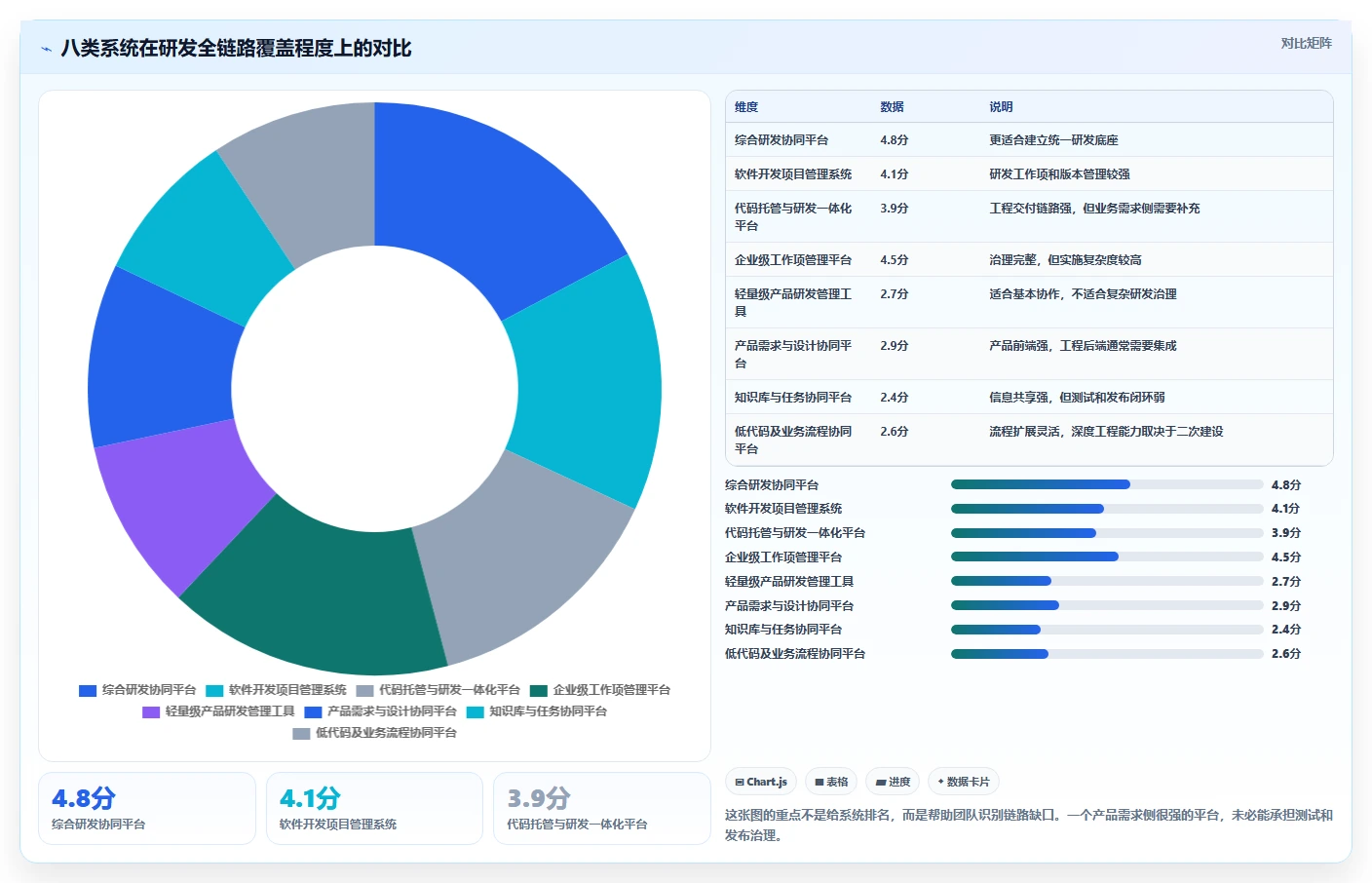1372x883 pixels.
Task: Click the 产品需求与设计协同平台 progress bar
Action: coord(1107,605)
